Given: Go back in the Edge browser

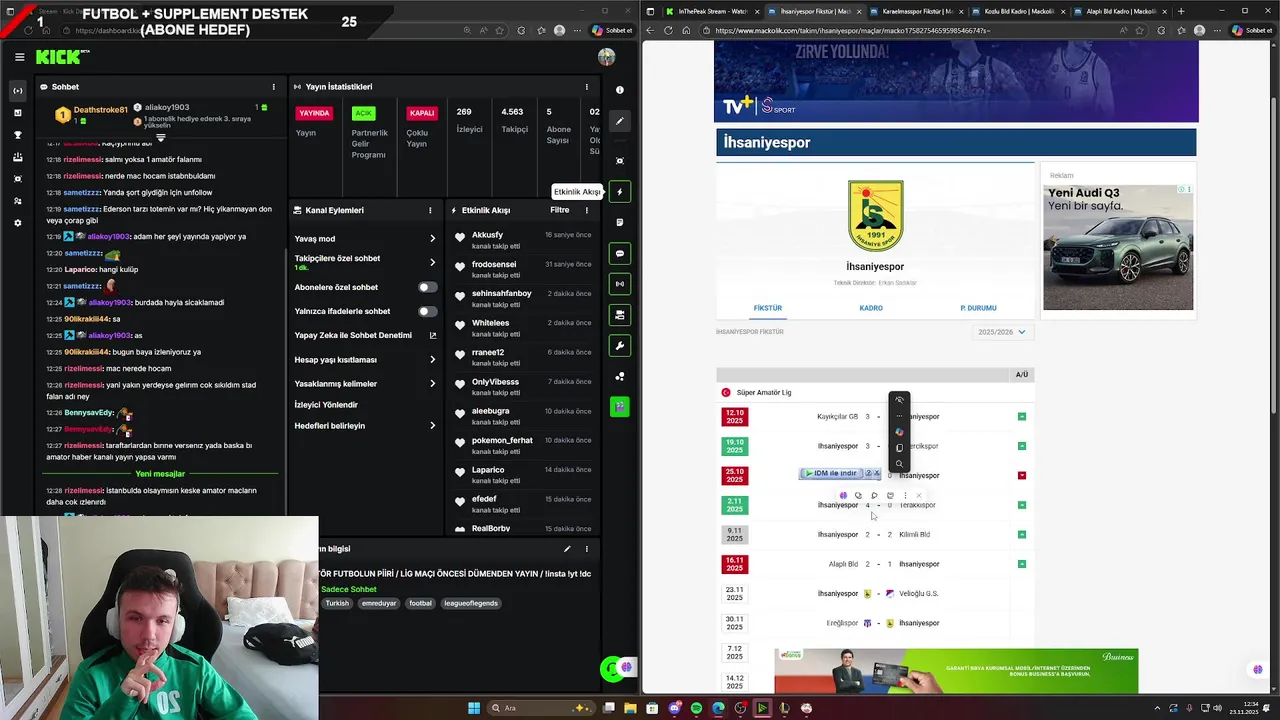Looking at the screenshot, I should (650, 30).
